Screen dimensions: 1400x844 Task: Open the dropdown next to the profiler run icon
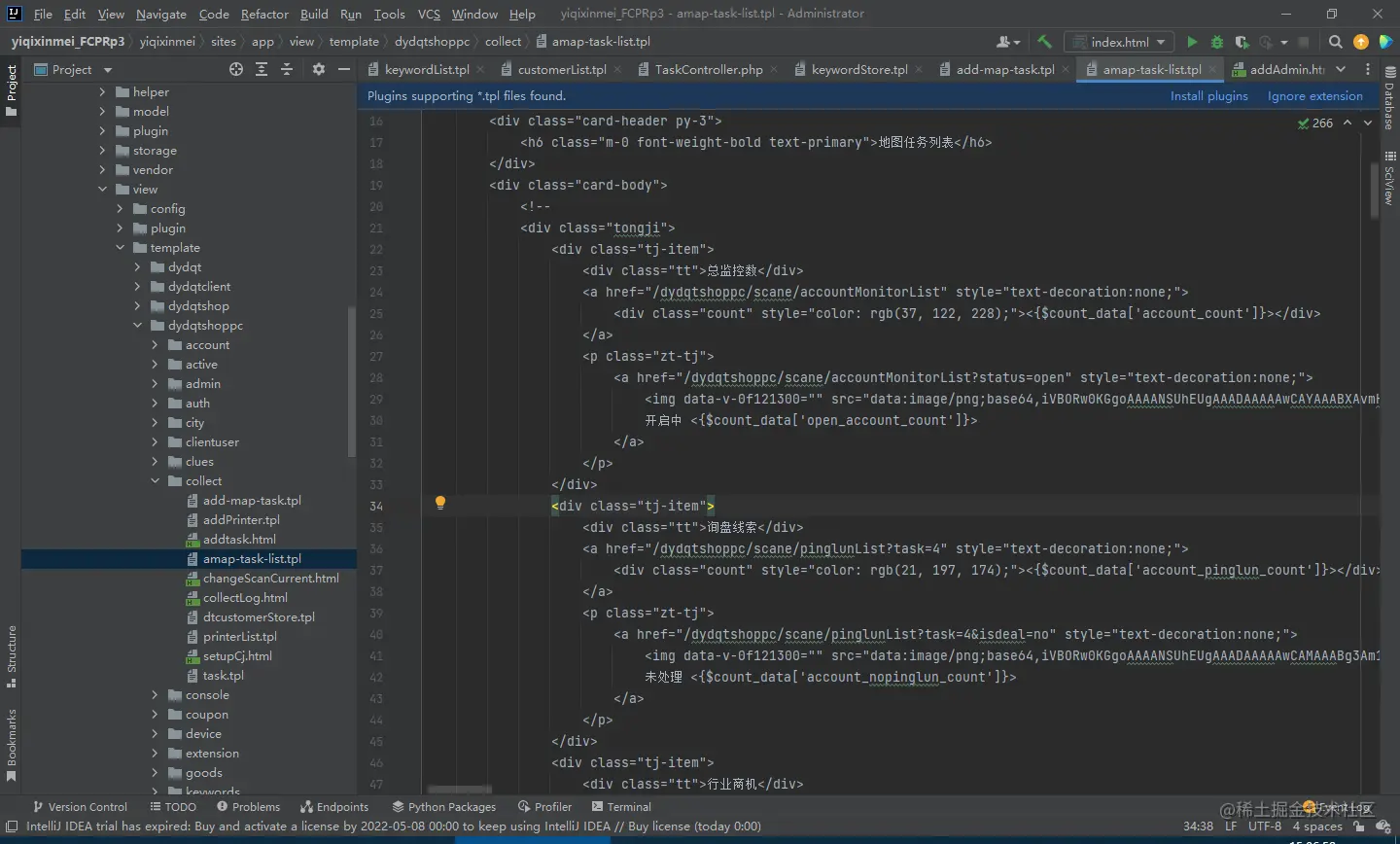[1284, 42]
